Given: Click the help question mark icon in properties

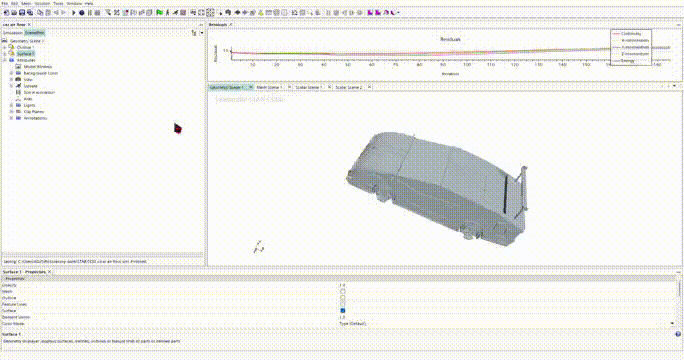Looking at the screenshot, I should pos(678,334).
